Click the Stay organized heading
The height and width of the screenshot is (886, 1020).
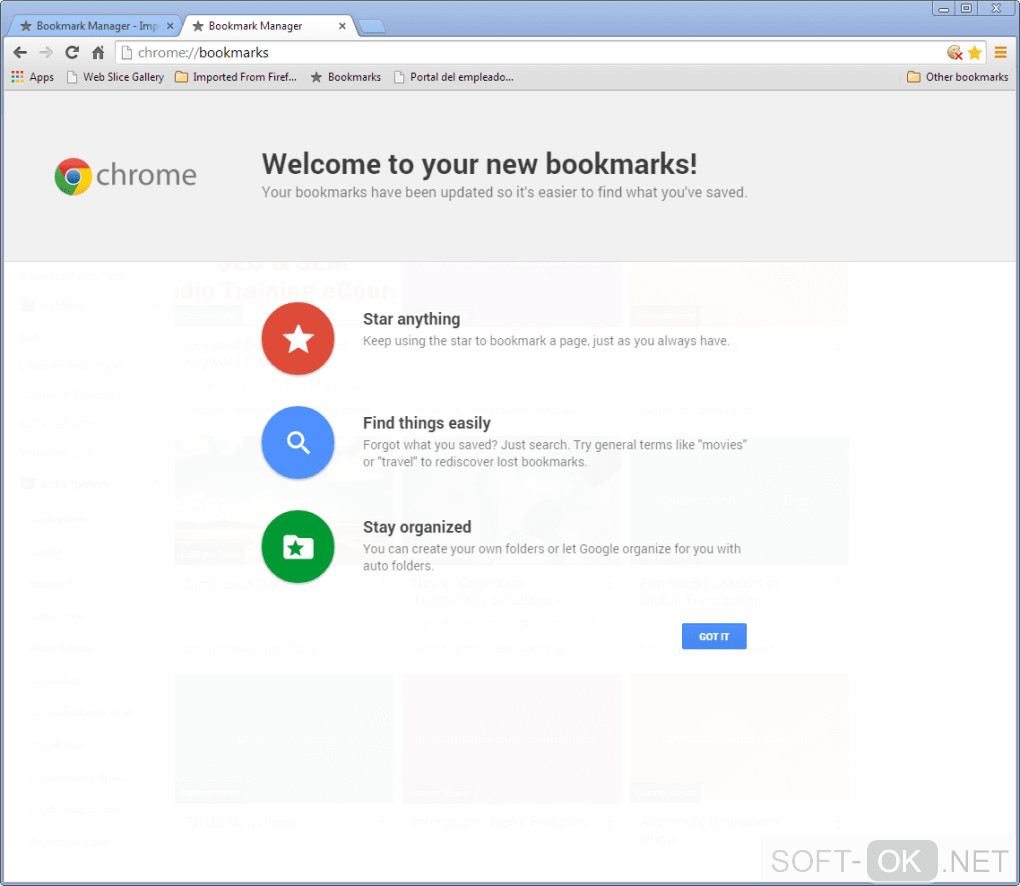click(417, 527)
